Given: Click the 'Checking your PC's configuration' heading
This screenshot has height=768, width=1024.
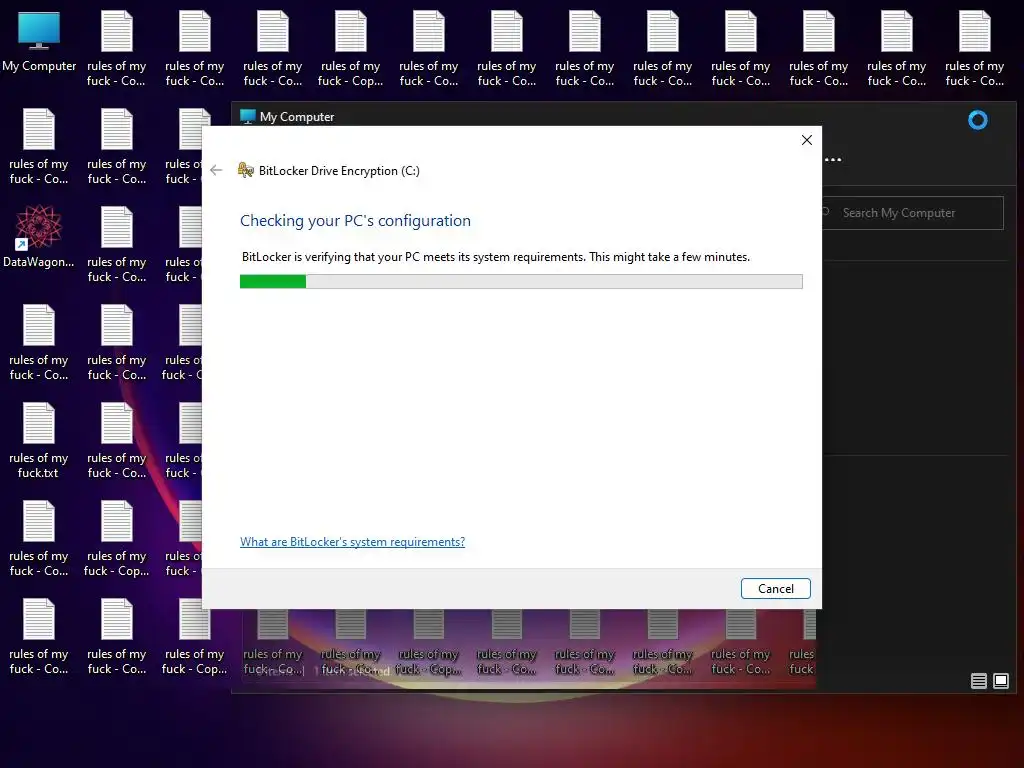Looking at the screenshot, I should (355, 221).
